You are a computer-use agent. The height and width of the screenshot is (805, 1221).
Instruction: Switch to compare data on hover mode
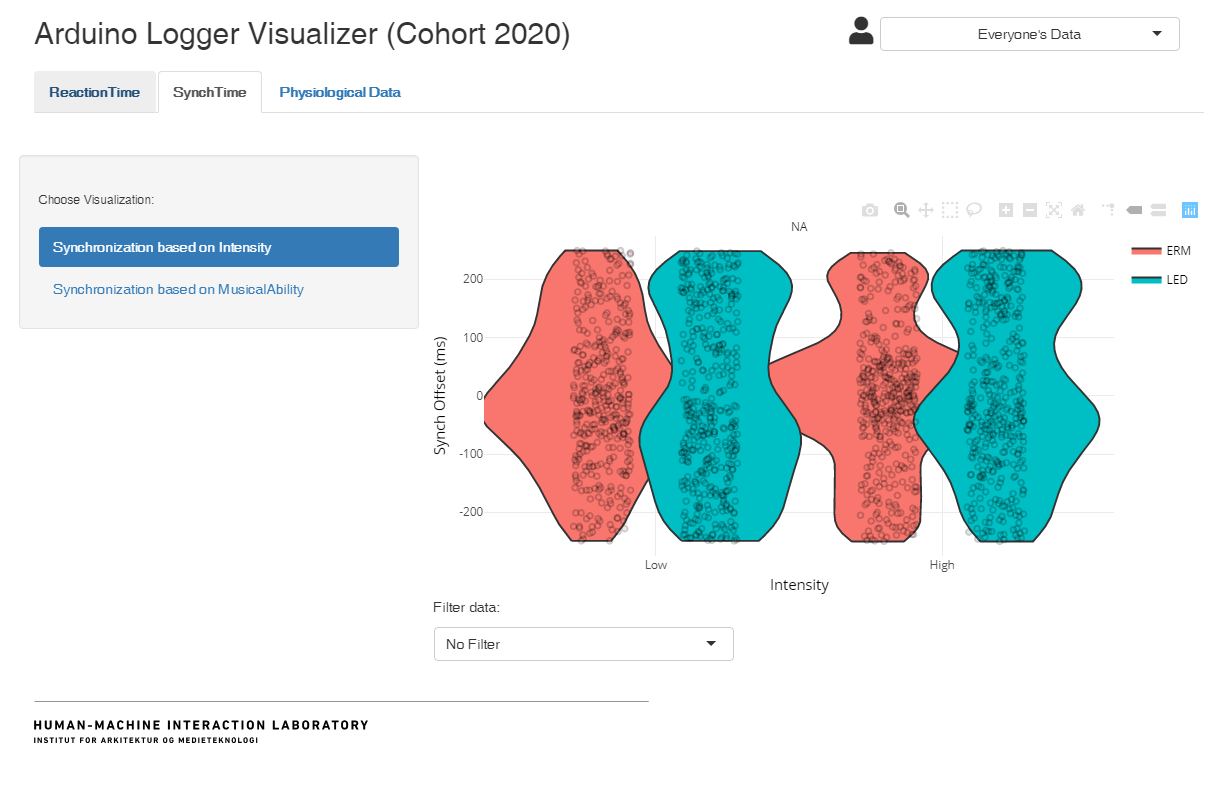(x=1156, y=210)
